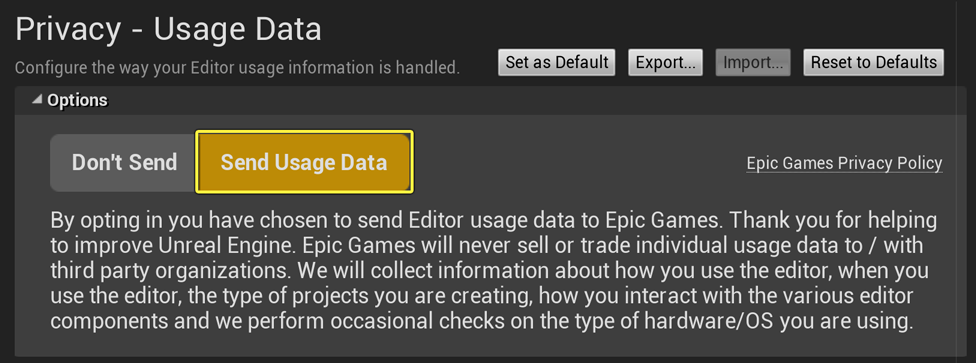Click the opt-in description paragraph

point(494,271)
